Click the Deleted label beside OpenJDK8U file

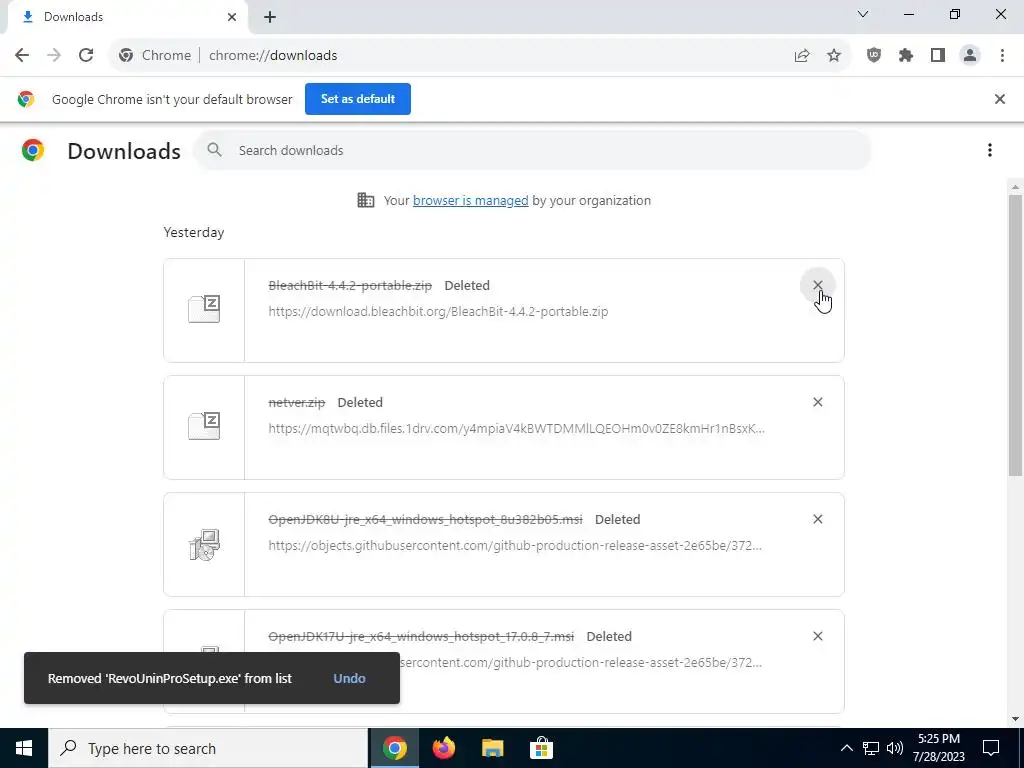[618, 519]
